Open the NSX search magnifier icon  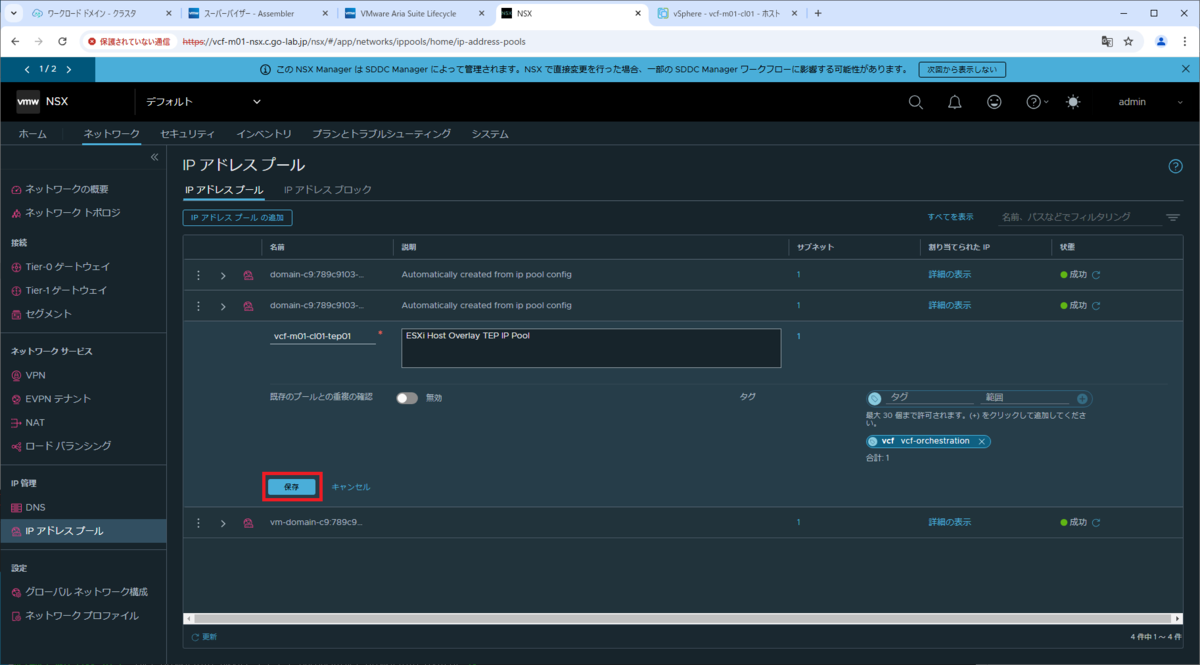pos(915,102)
